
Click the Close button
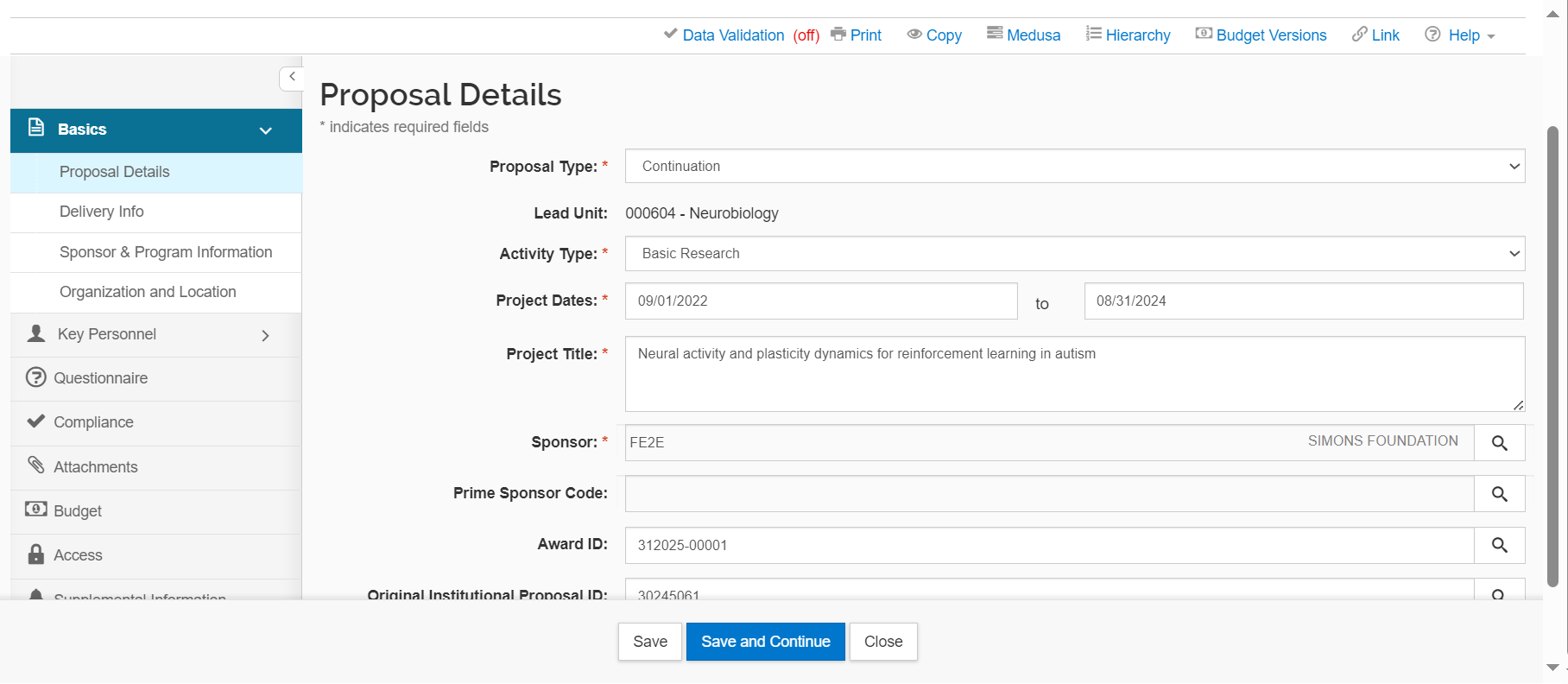pyautogui.click(x=883, y=642)
